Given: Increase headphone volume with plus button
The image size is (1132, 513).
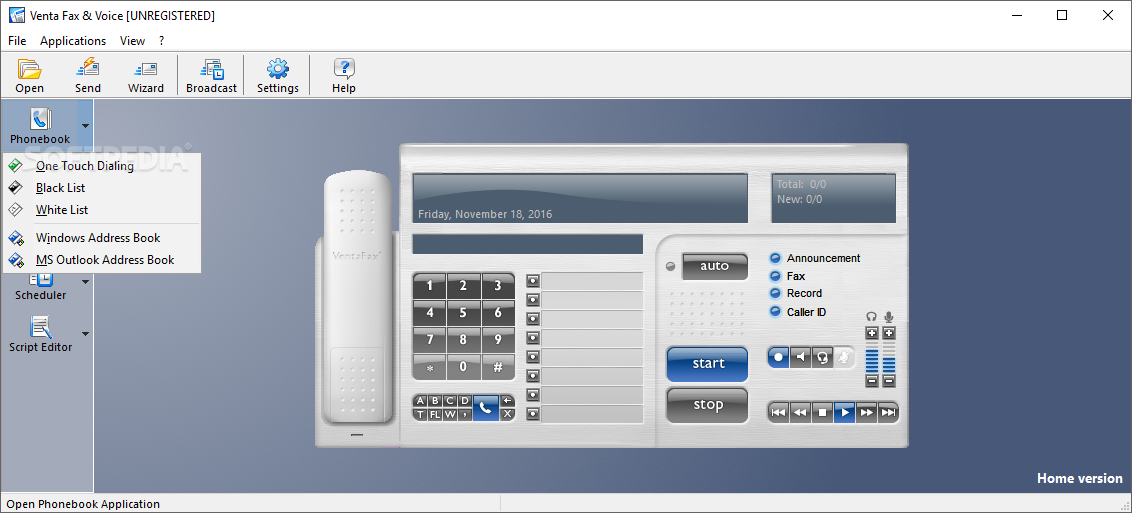Looking at the screenshot, I should click(871, 333).
